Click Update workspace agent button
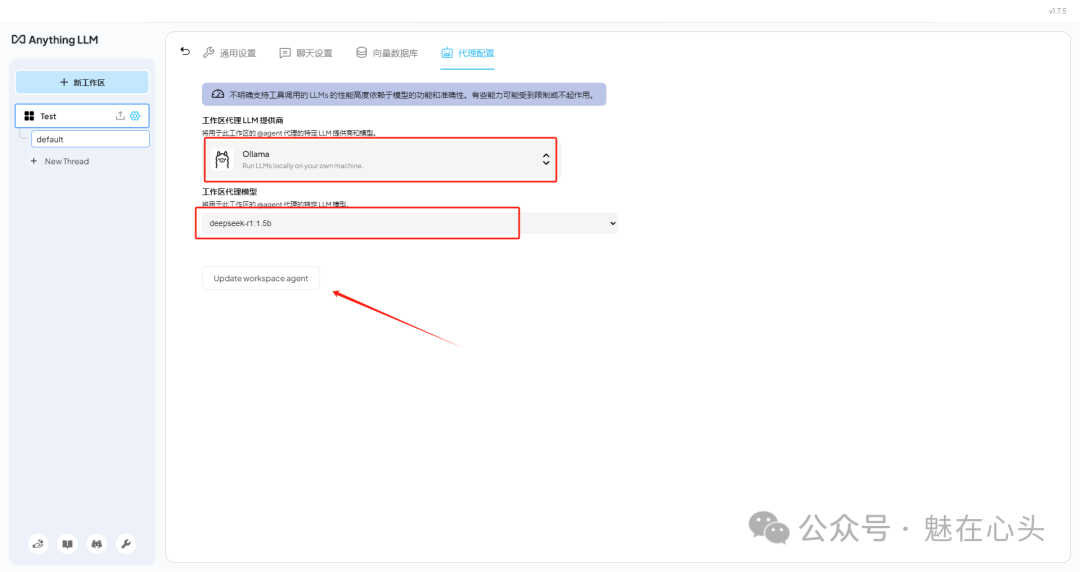 tap(260, 278)
